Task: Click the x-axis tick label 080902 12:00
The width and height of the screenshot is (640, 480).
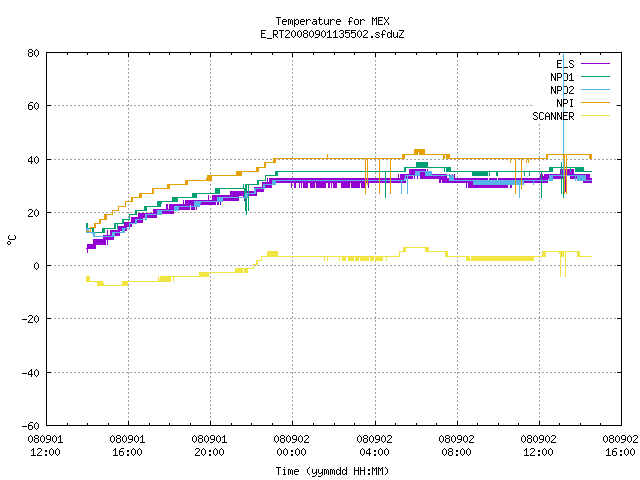Action: tap(538, 446)
